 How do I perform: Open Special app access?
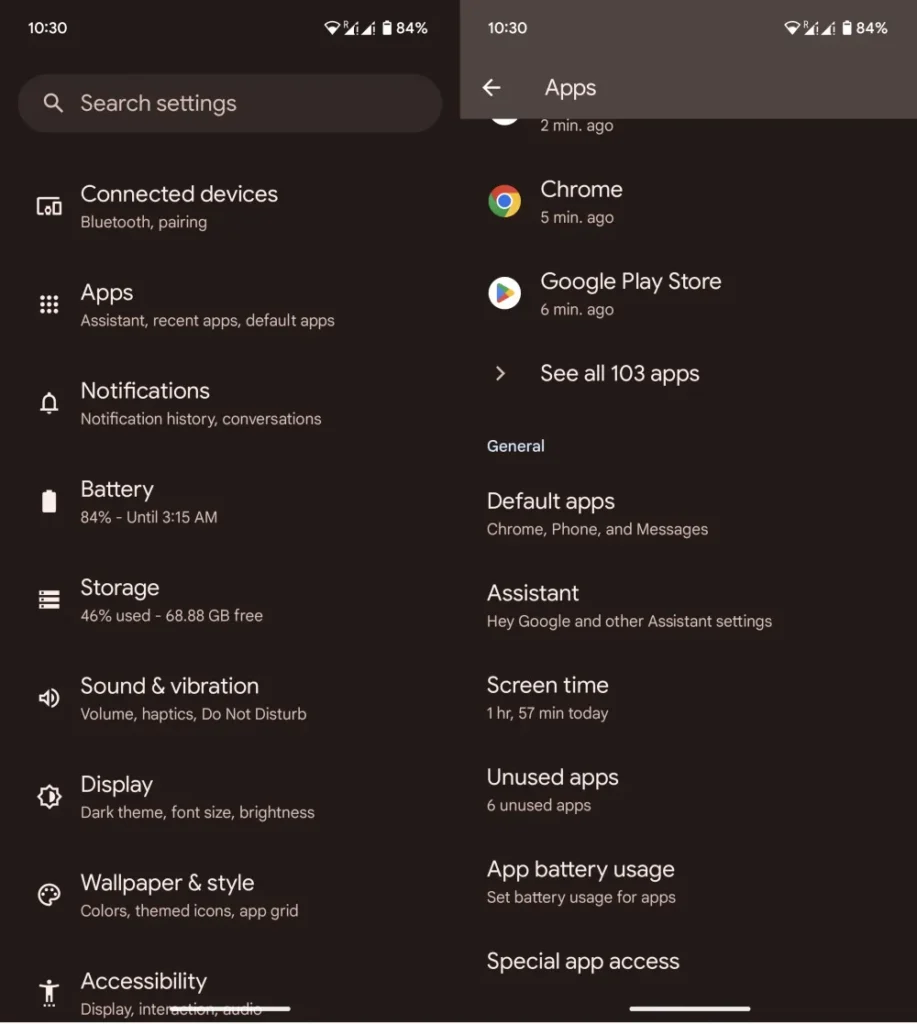(x=583, y=962)
